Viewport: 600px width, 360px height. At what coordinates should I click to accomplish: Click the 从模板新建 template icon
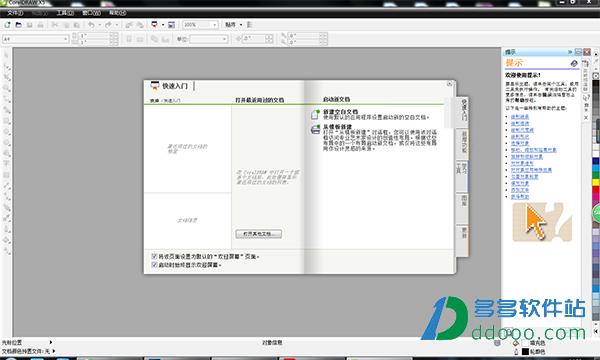coord(315,130)
